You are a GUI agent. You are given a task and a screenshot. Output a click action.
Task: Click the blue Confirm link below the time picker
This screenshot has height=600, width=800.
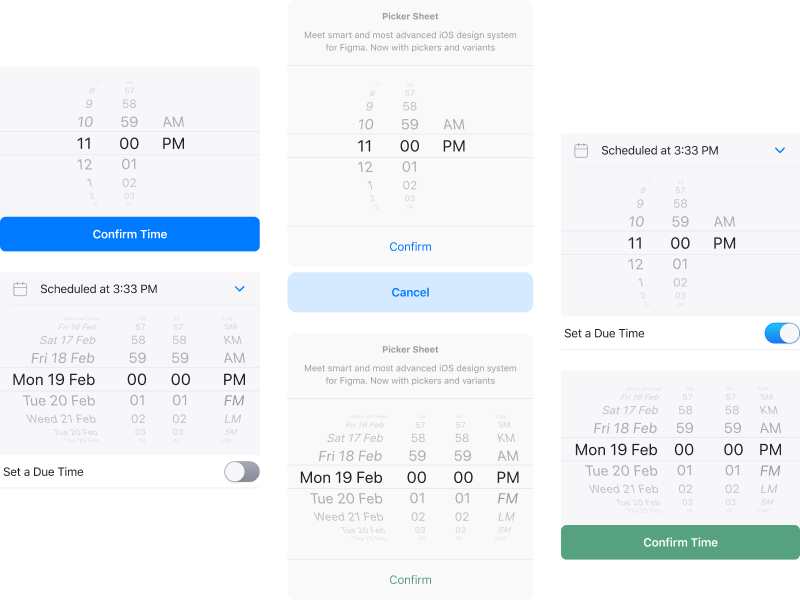click(x=410, y=246)
